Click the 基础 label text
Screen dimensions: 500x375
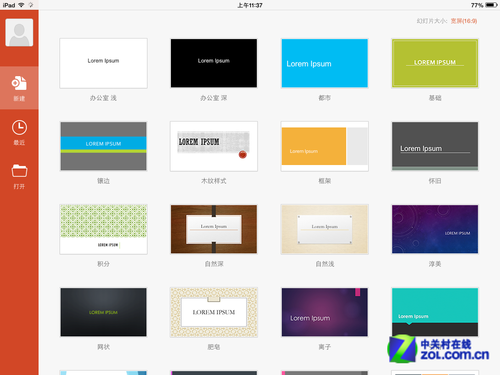pos(435,98)
